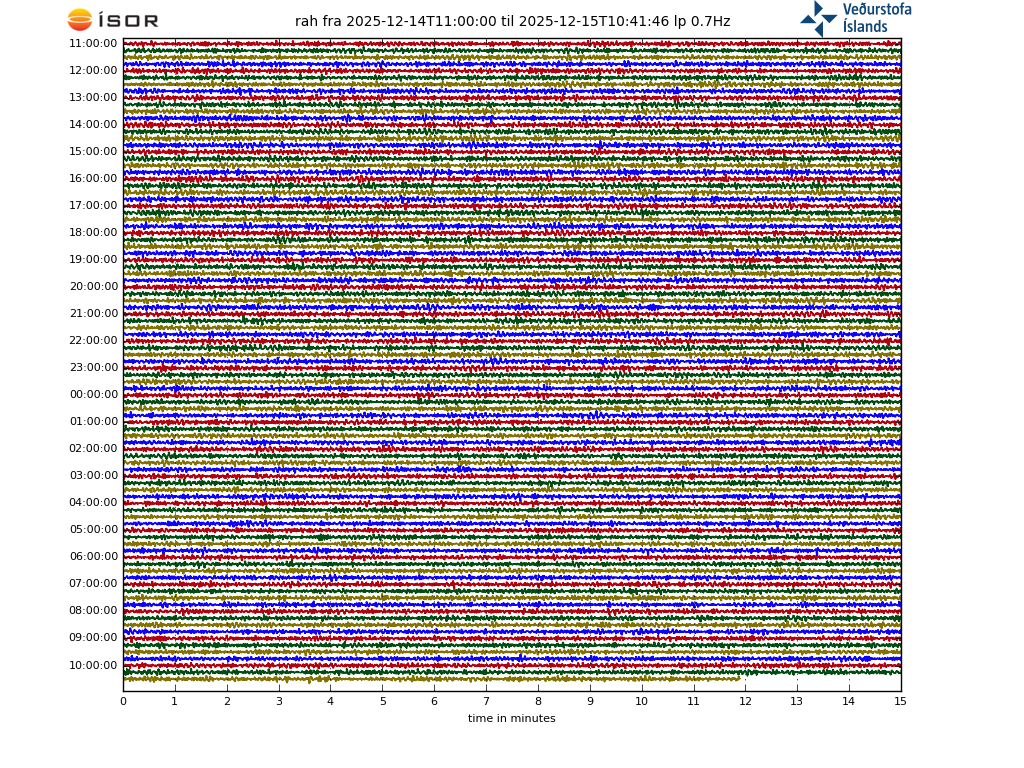Image resolution: width=1024 pixels, height=768 pixels.
Task: Click the Veðurstofa Íslands blue emblem
Action: pyautogui.click(x=818, y=18)
